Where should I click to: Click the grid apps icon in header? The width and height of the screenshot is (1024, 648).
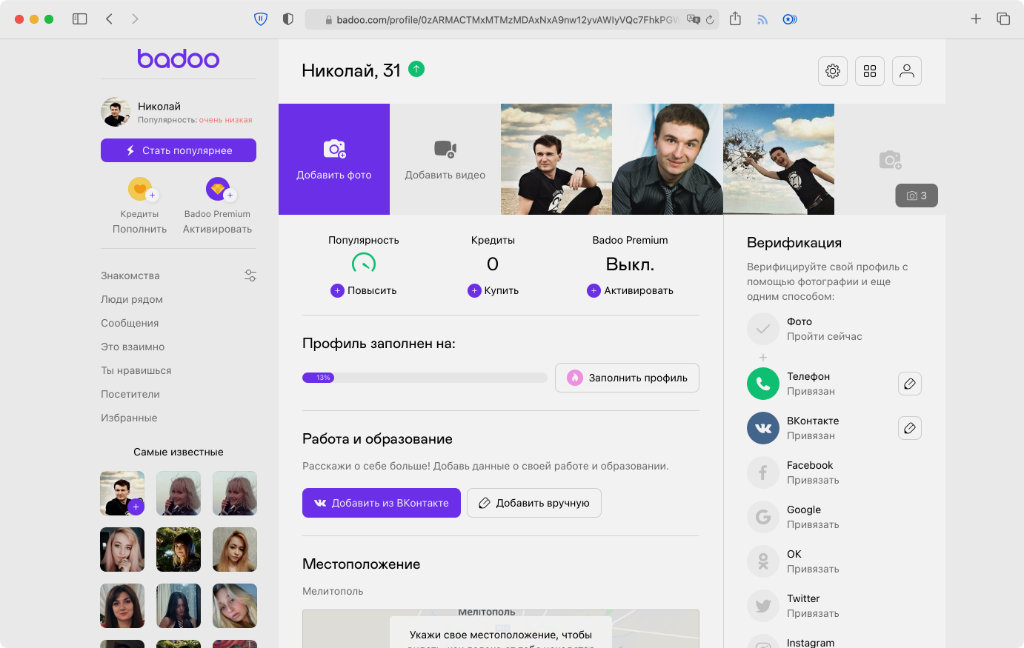(870, 71)
